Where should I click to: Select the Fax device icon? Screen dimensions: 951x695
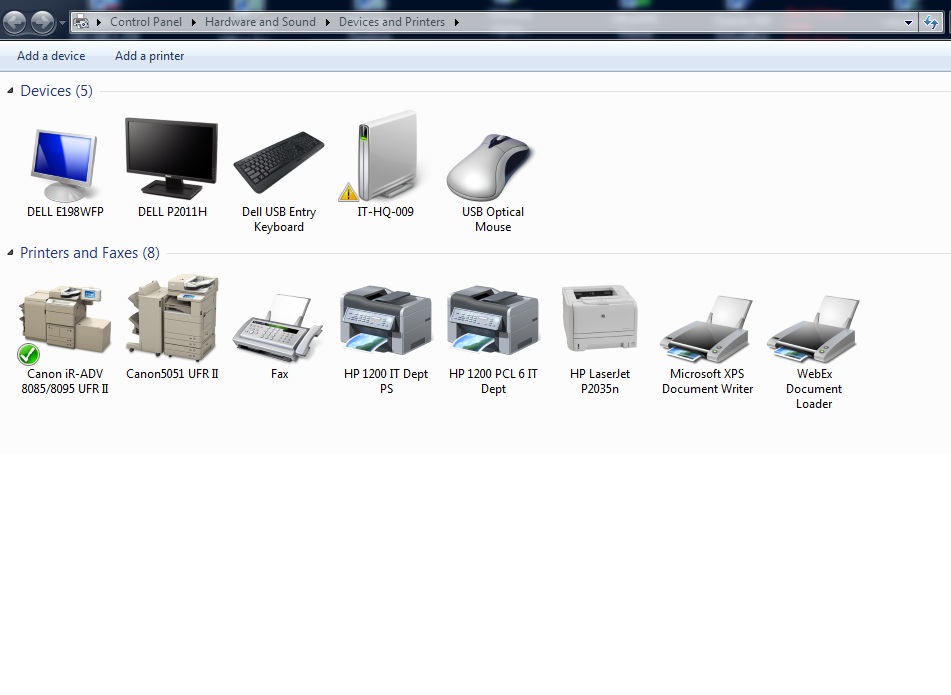[278, 327]
